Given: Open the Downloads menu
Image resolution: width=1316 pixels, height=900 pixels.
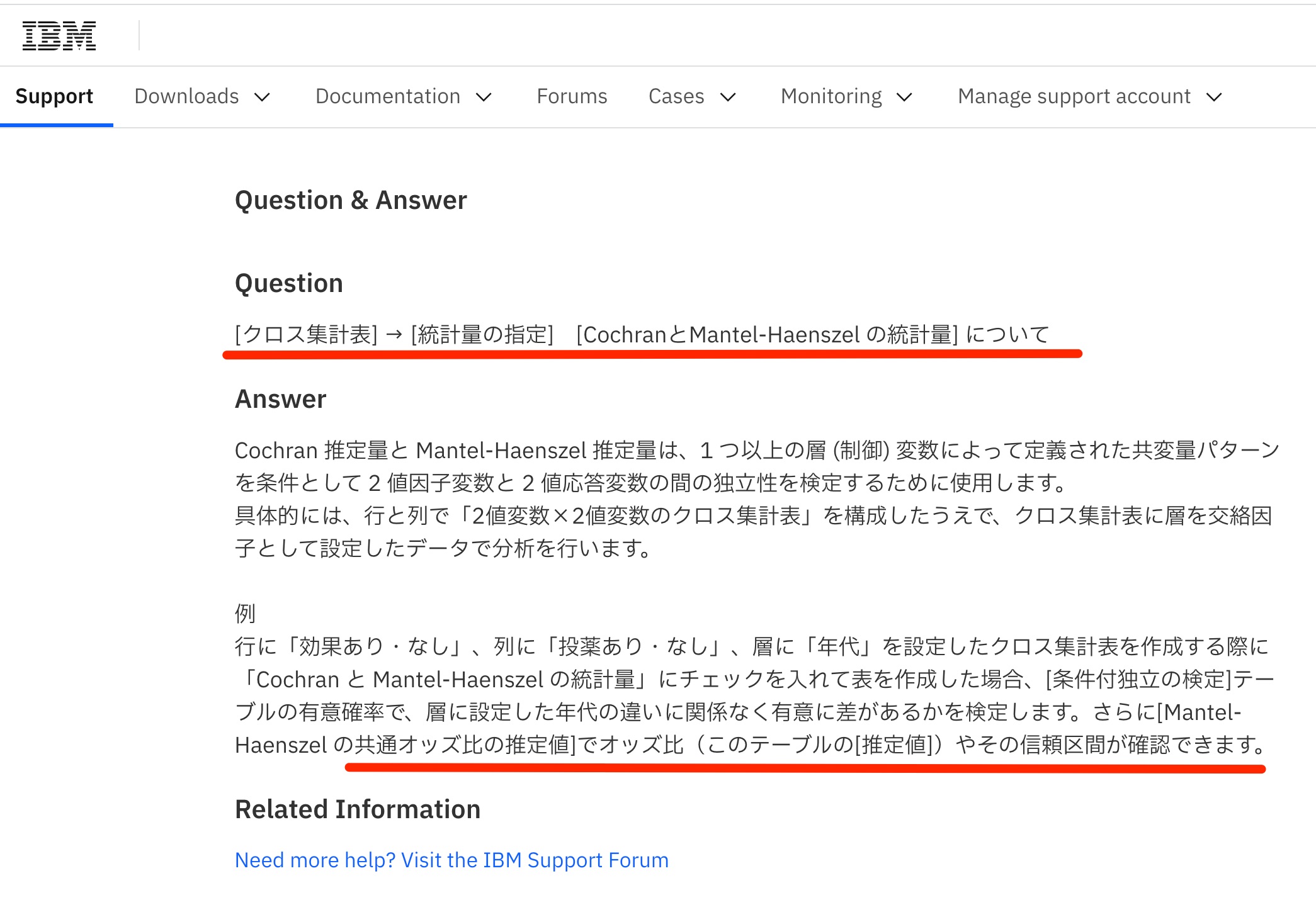Looking at the screenshot, I should pos(186,96).
